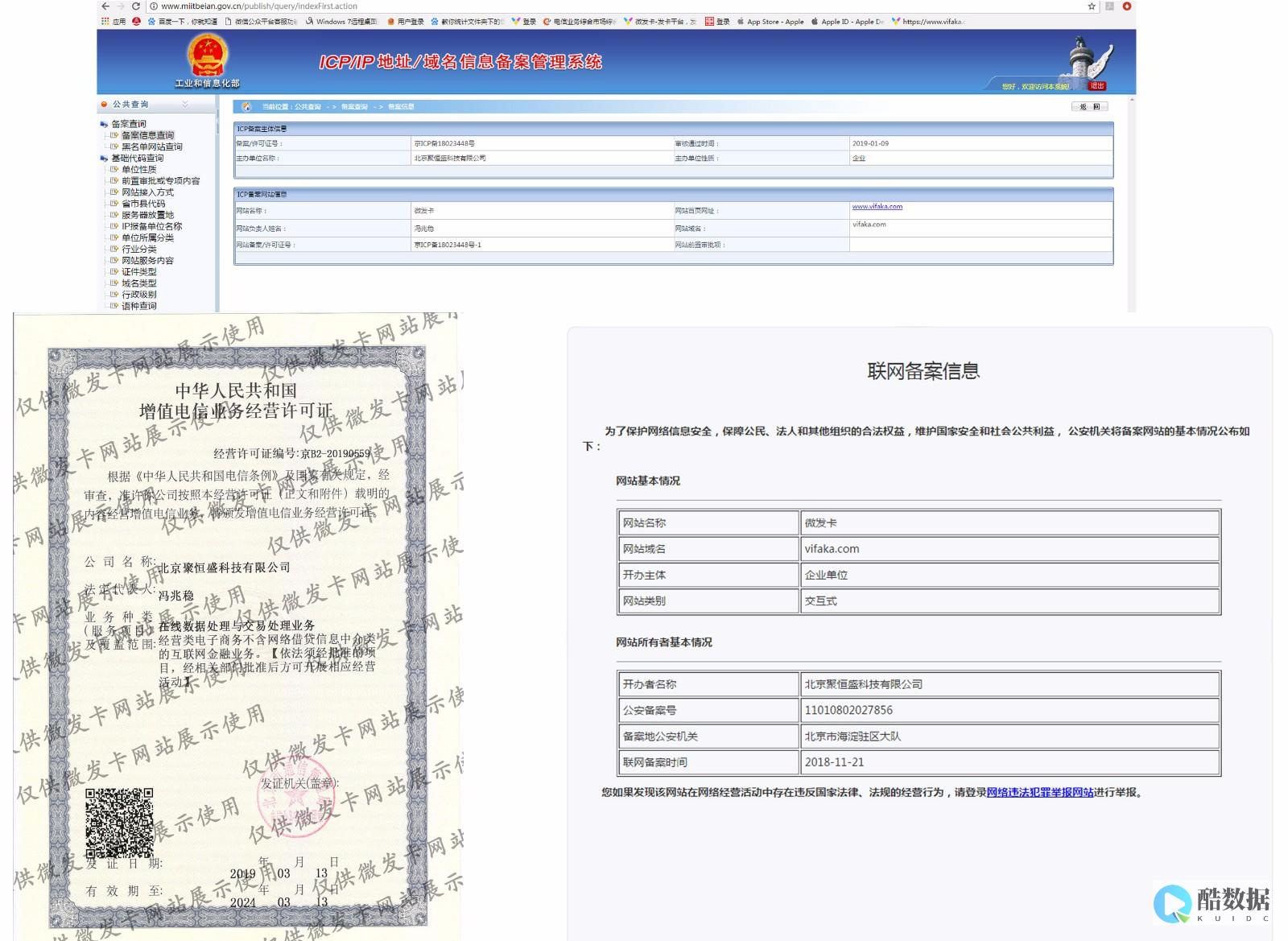1288x941 pixels.
Task: Expand 基础代码查询 tree node
Action: click(x=104, y=159)
